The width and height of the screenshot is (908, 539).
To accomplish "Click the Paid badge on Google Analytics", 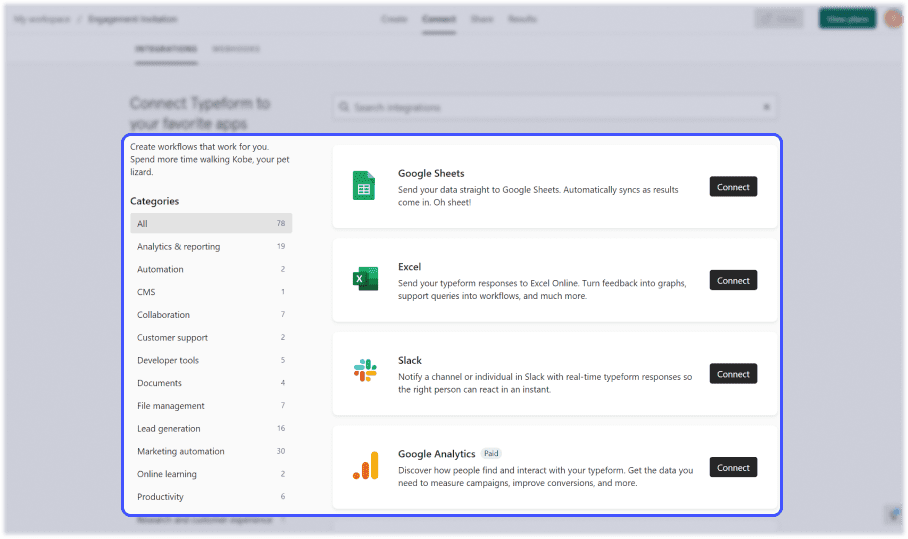I will pos(491,453).
